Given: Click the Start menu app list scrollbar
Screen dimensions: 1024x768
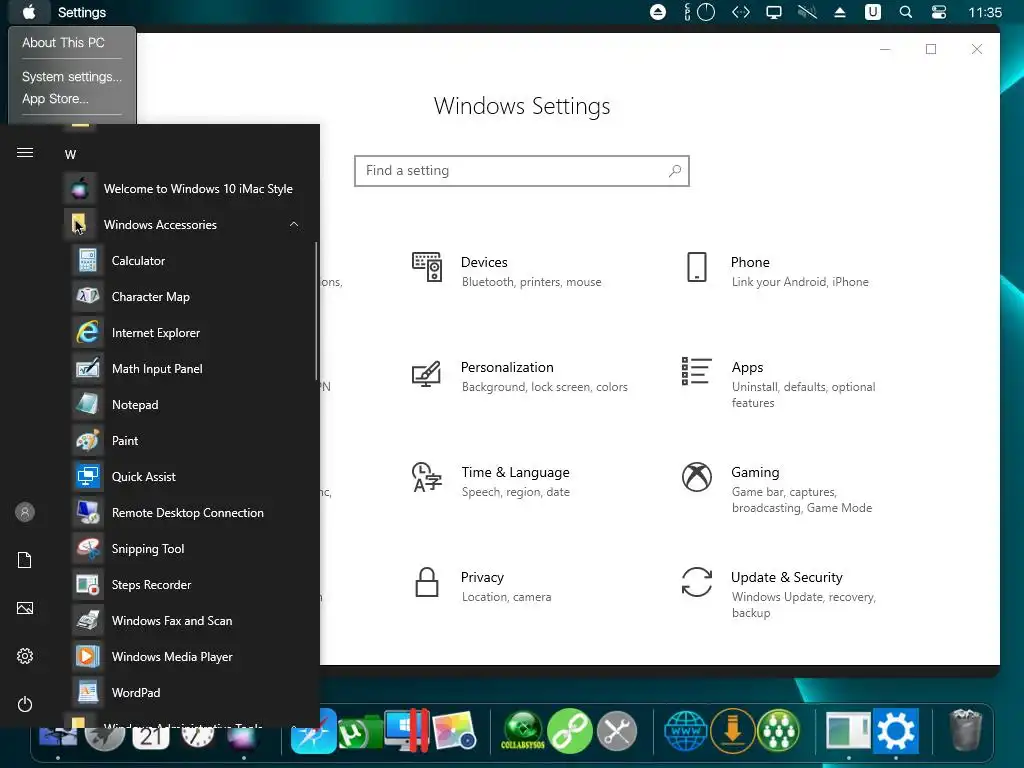Looking at the screenshot, I should tap(316, 311).
